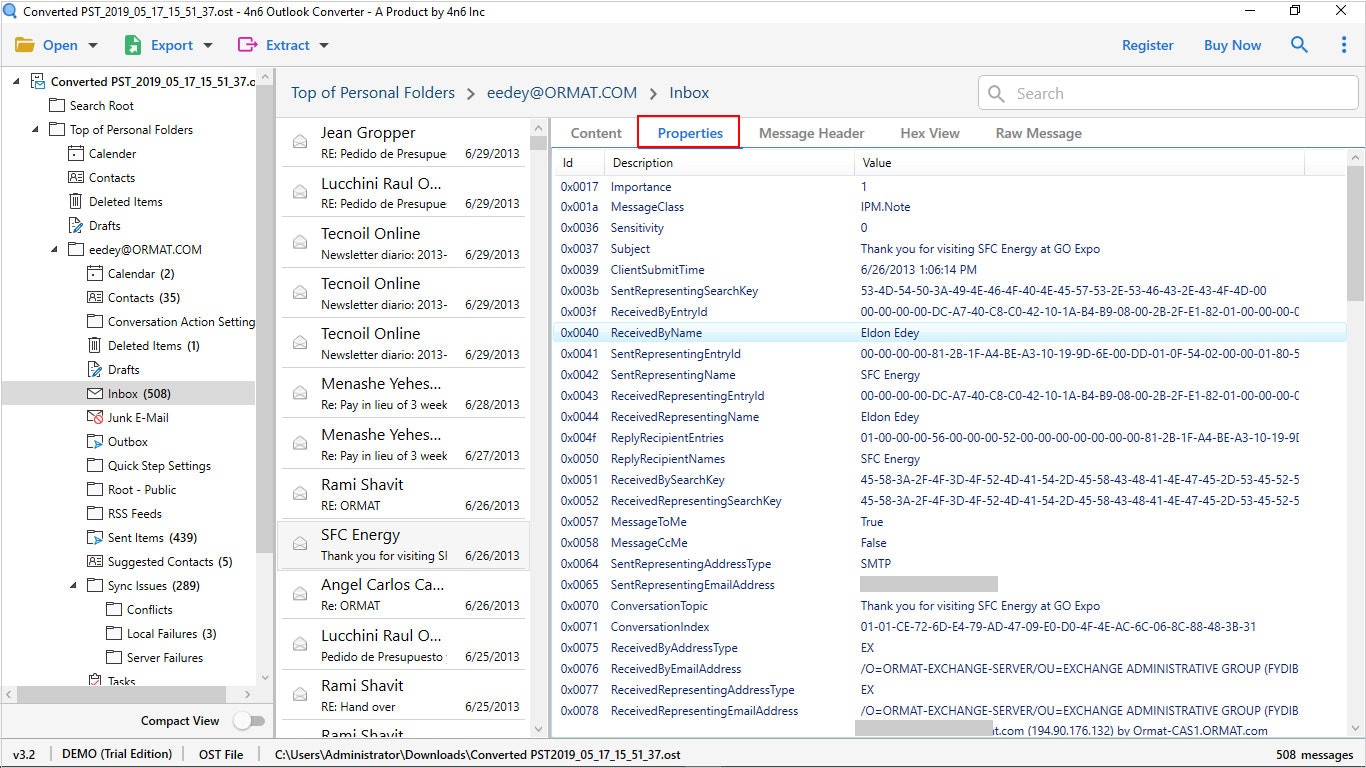Collapse the Sync Issues tree node
The height and width of the screenshot is (768, 1366).
click(x=73, y=586)
